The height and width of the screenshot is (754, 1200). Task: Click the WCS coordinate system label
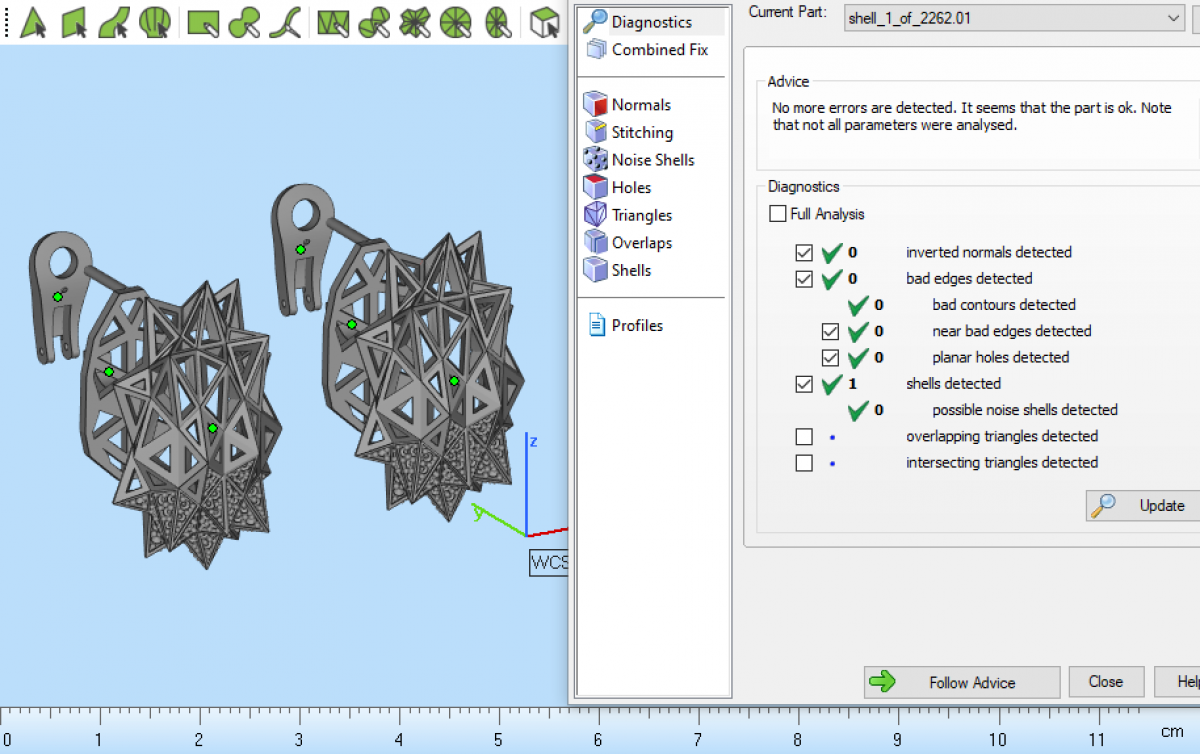click(x=548, y=562)
